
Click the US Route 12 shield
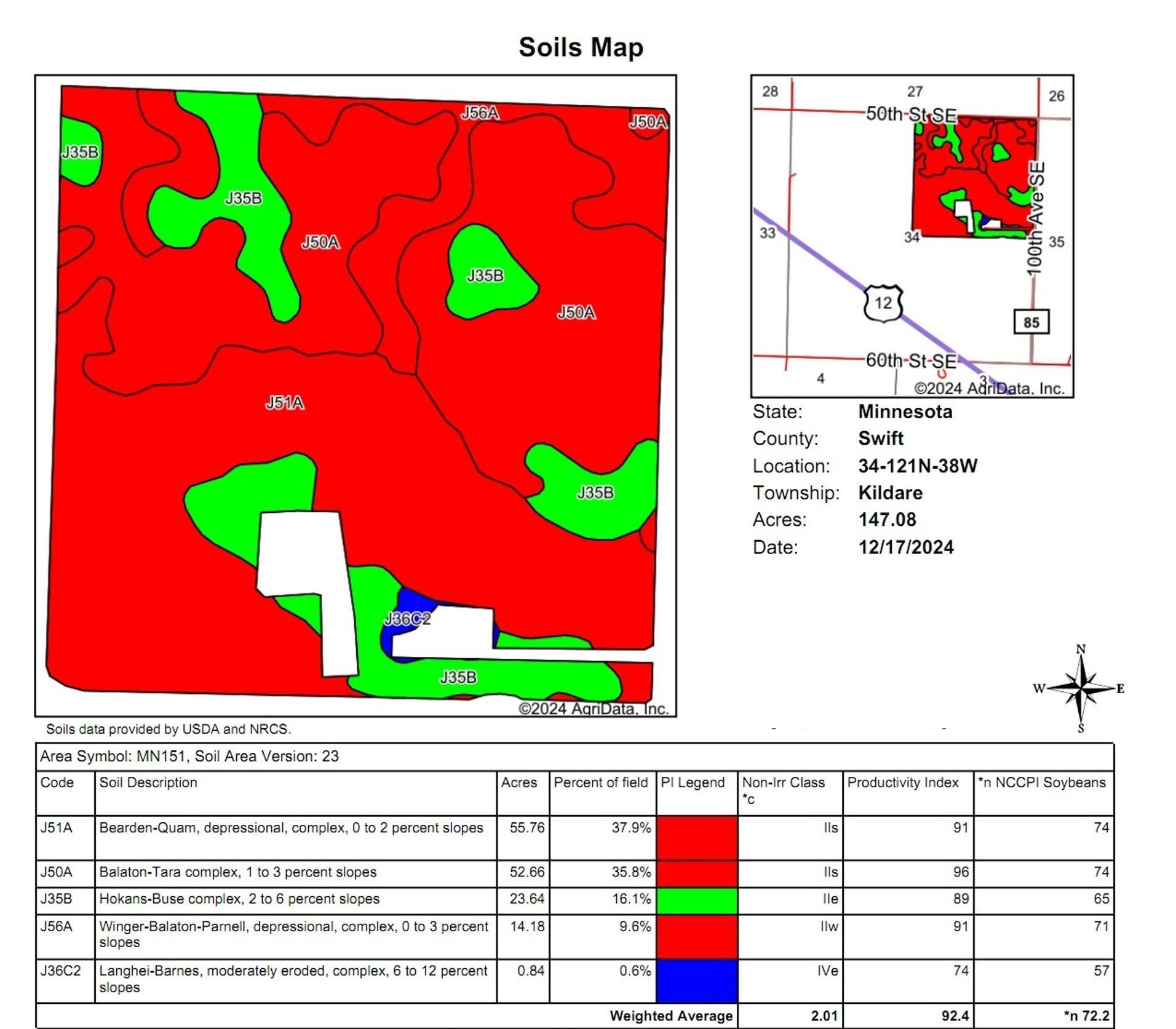coord(883,303)
